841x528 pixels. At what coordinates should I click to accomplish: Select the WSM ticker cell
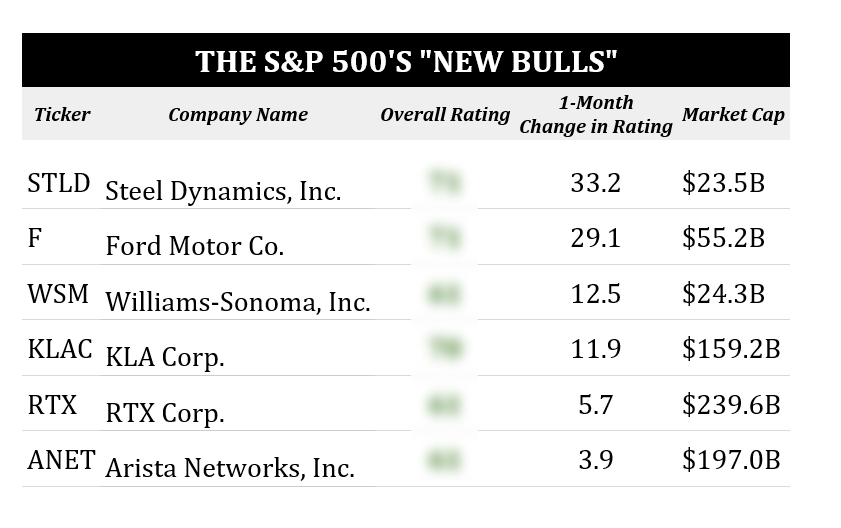(x=59, y=295)
